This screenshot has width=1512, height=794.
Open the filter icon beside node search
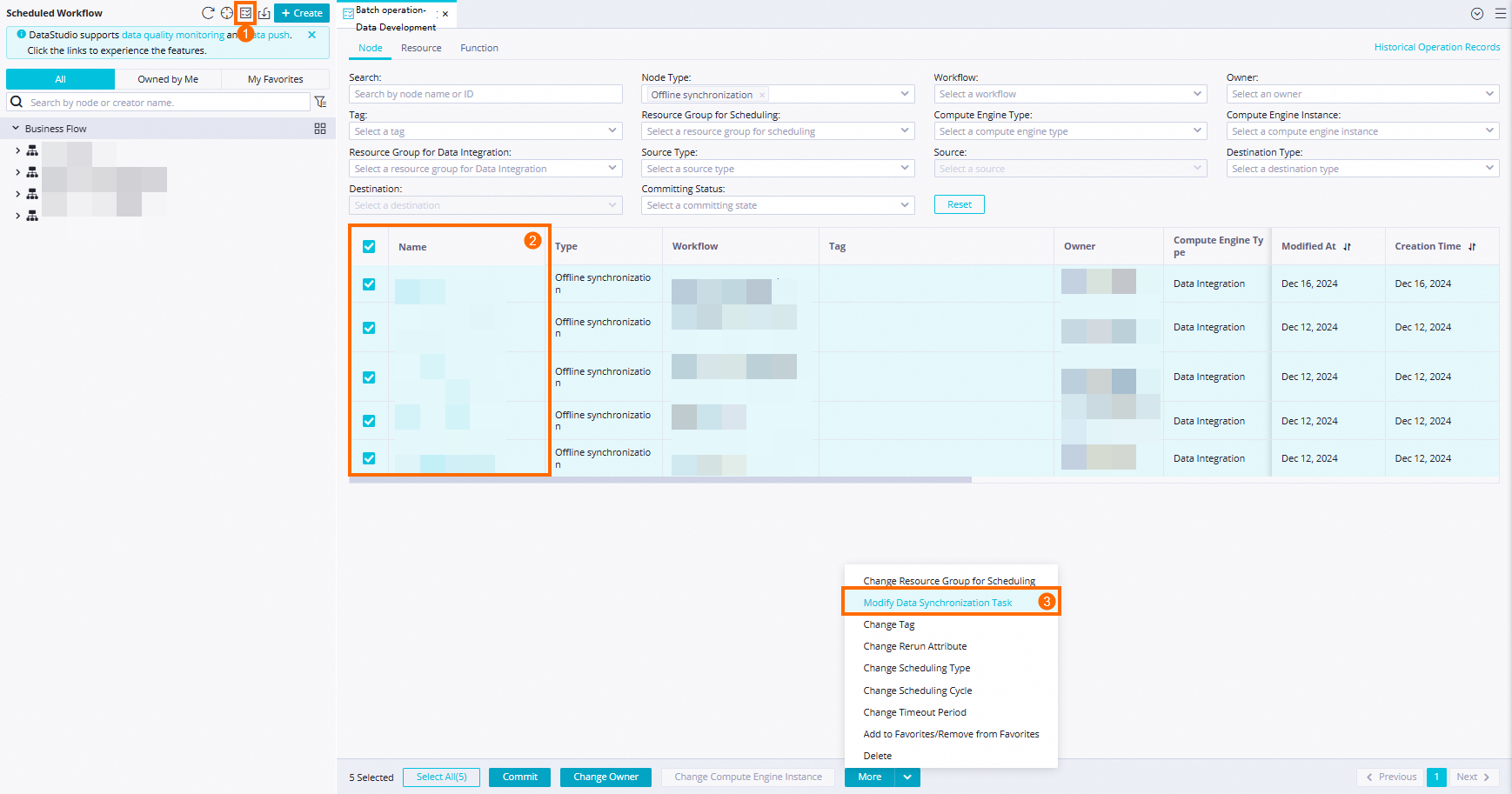point(320,103)
